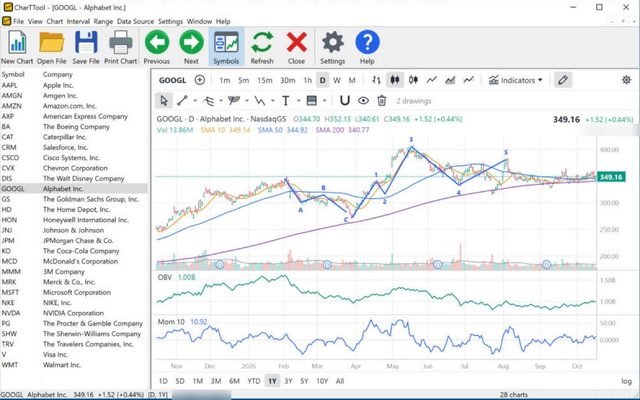The width and height of the screenshot is (640, 400).
Task: Open a file with Open File icon
Action: click(x=51, y=47)
